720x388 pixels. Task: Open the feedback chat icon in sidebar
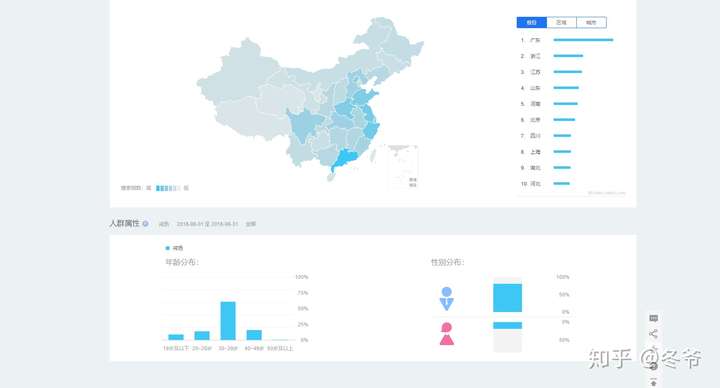654,318
